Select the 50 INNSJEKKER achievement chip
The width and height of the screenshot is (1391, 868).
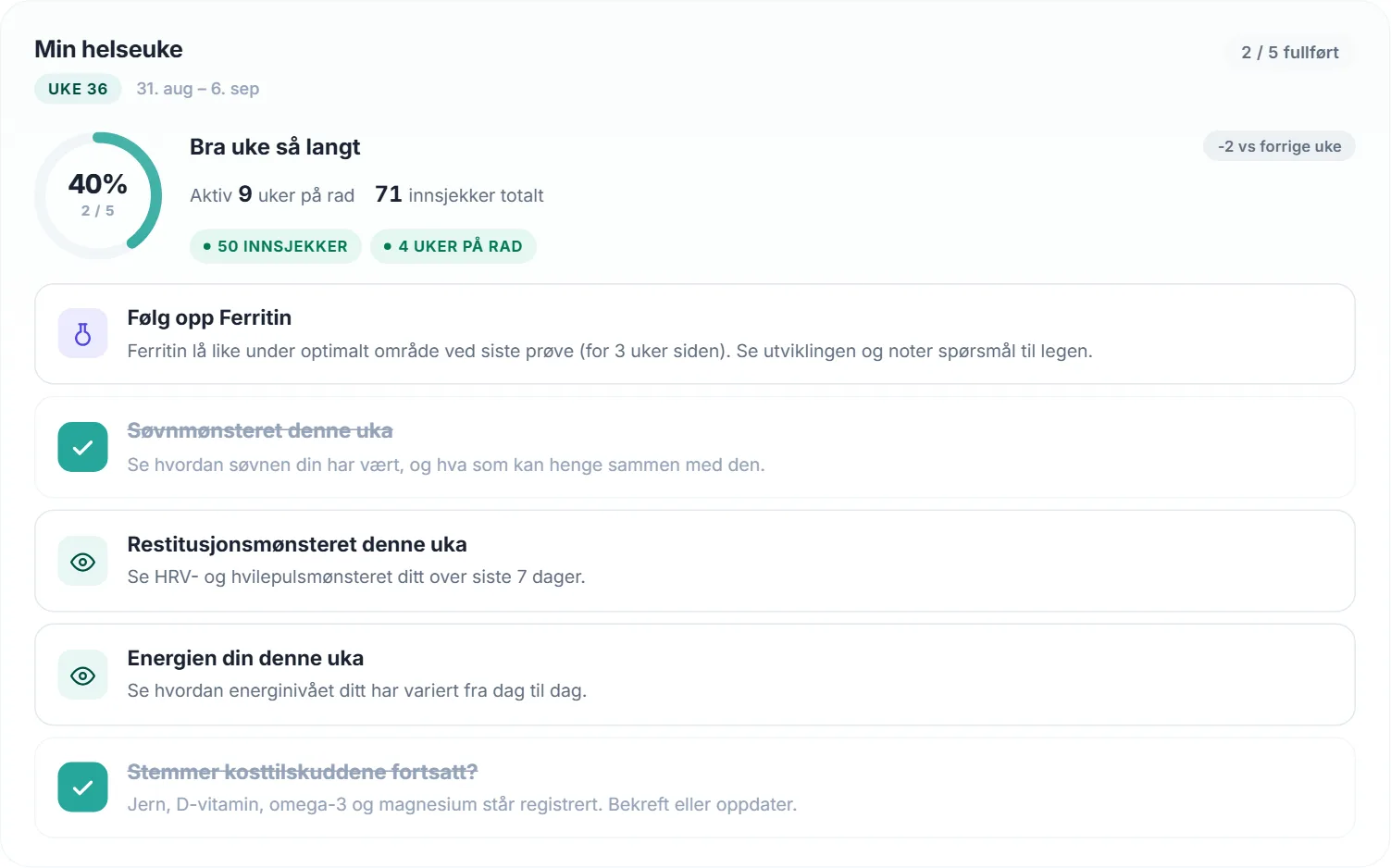point(276,246)
